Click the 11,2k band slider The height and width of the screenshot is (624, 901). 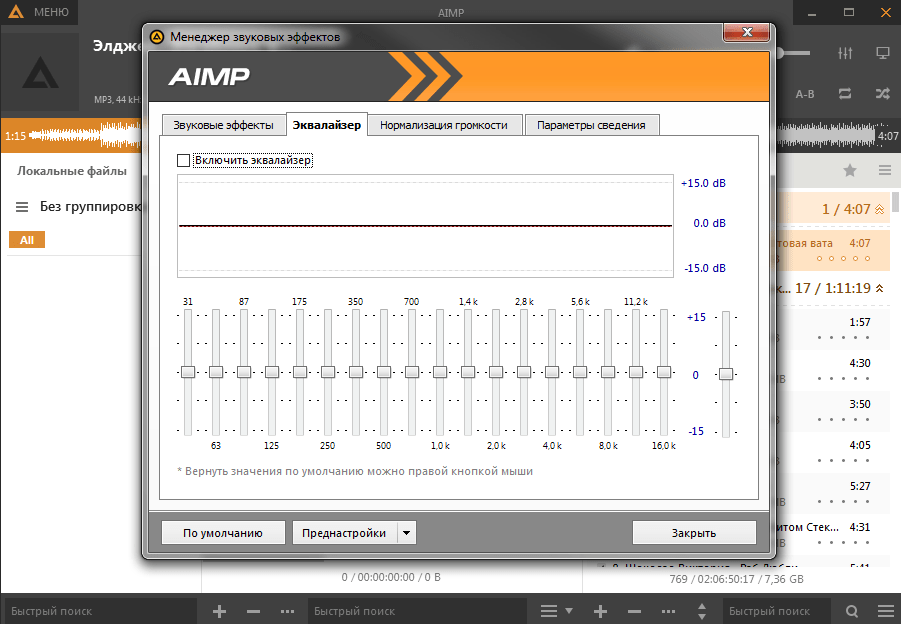[x=636, y=372]
